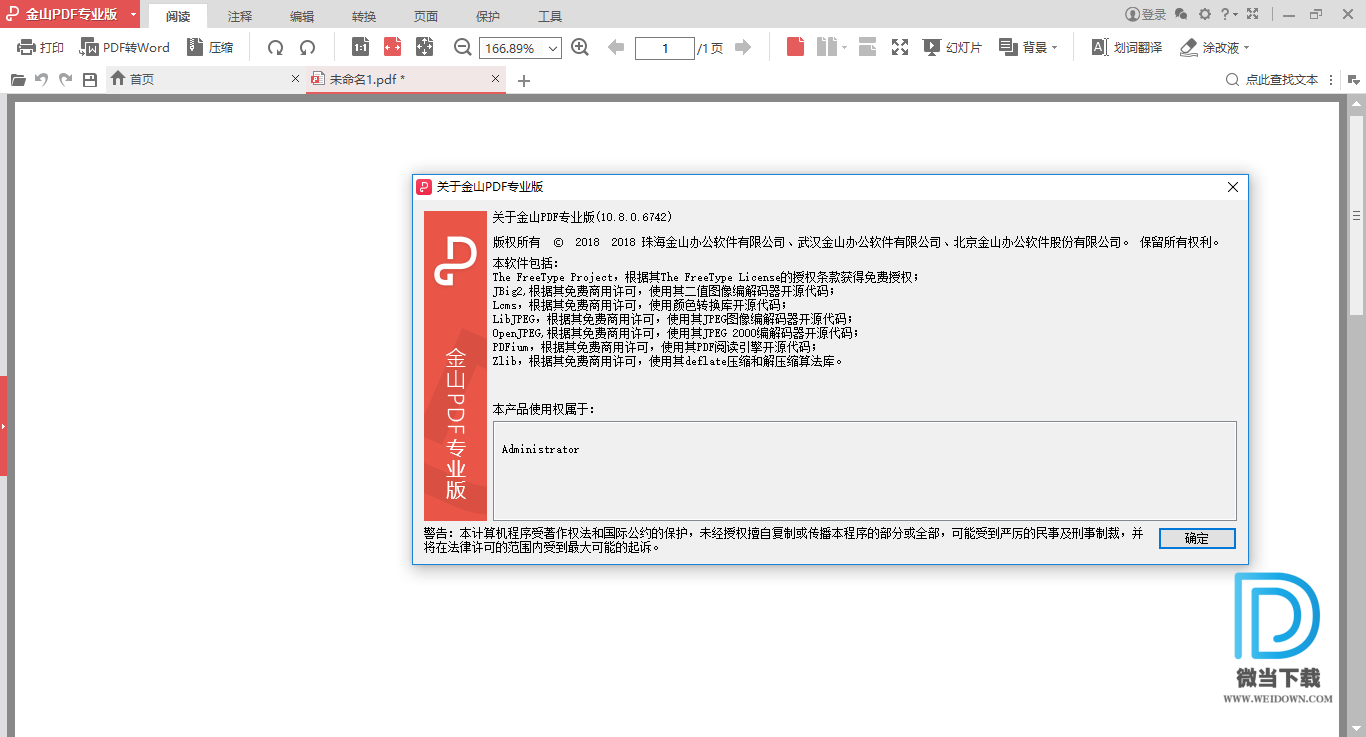The width and height of the screenshot is (1366, 737).
Task: Expand the 涂改液 dropdown arrow
Action: (1246, 47)
